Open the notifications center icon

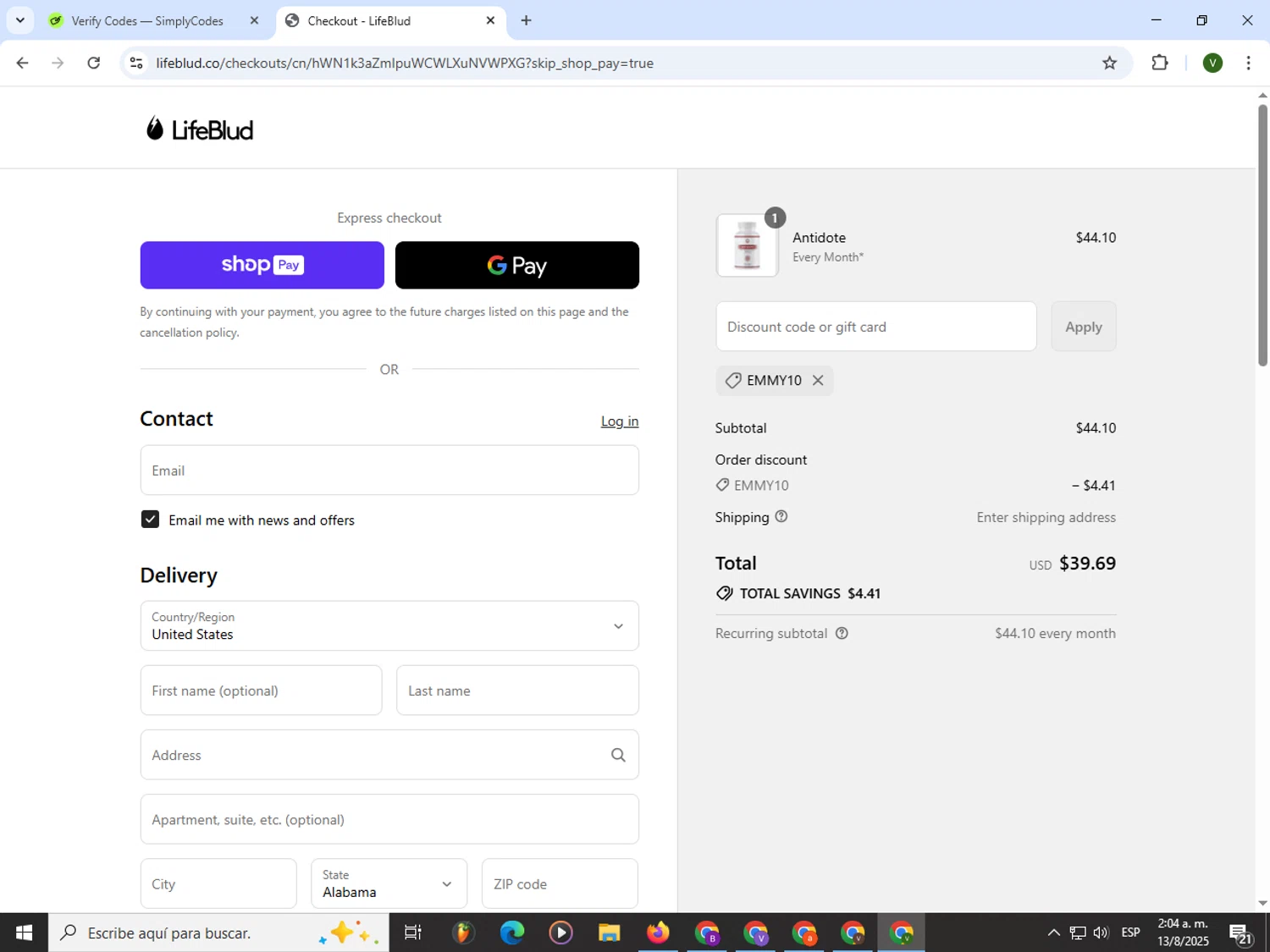click(1241, 933)
